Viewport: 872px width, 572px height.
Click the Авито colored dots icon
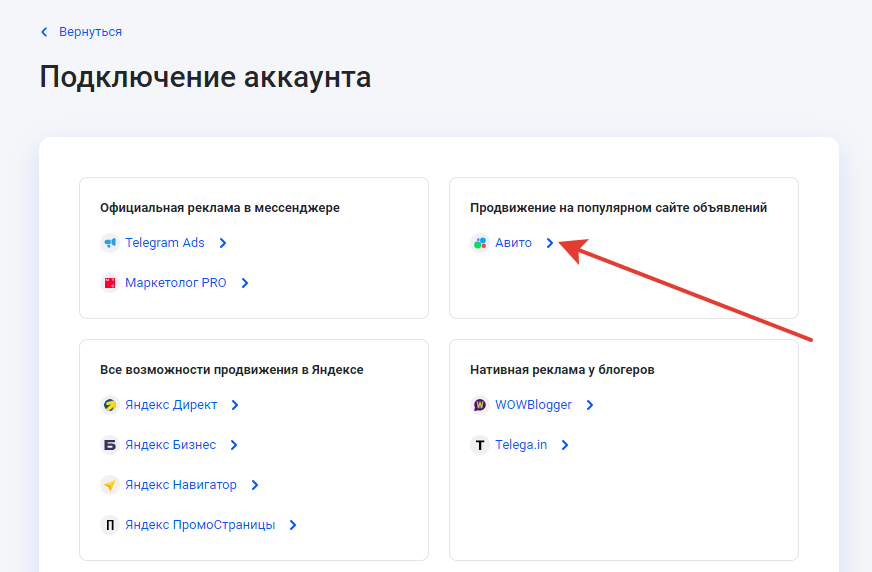pyautogui.click(x=480, y=243)
